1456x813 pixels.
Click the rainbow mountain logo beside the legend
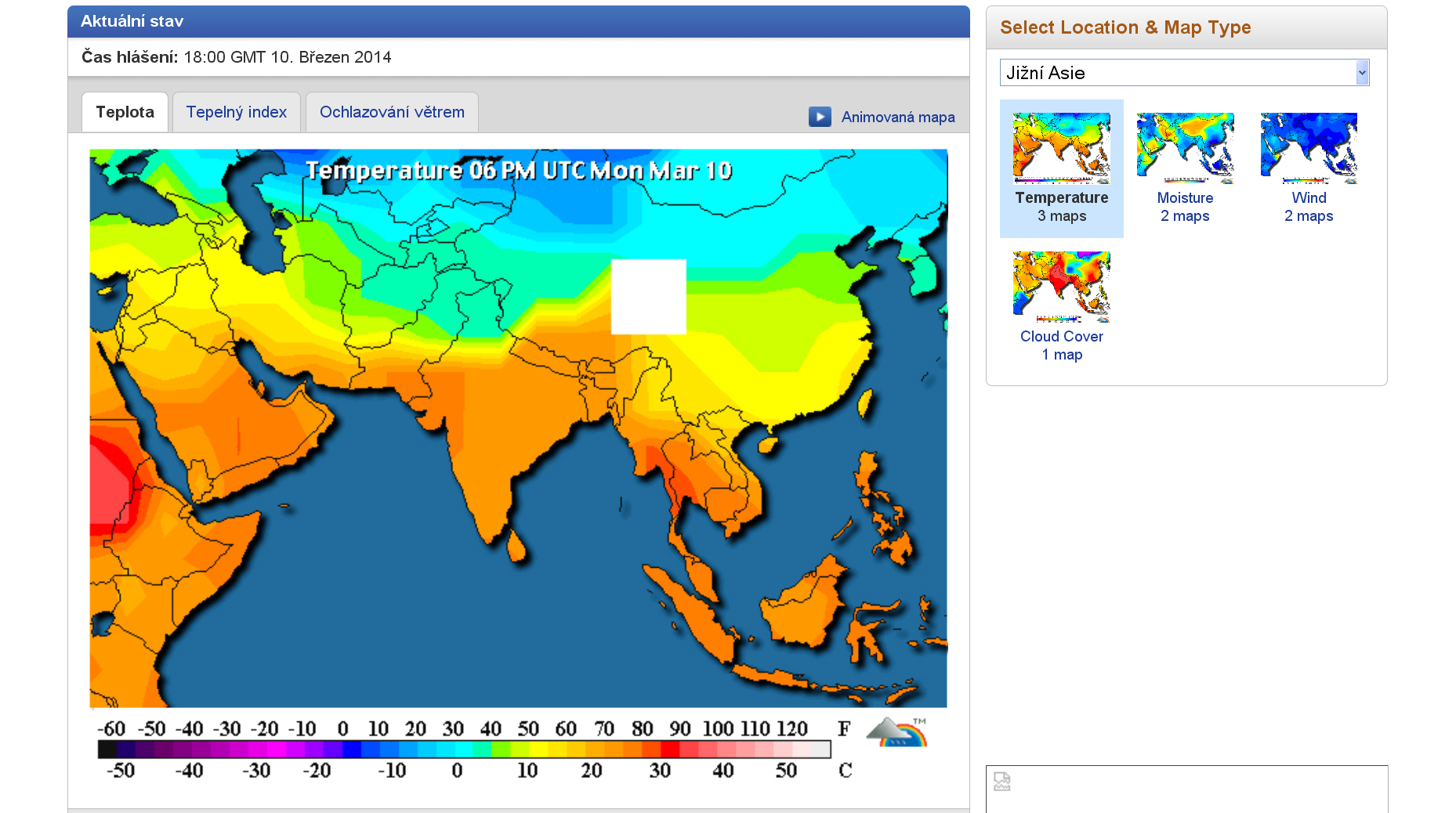tap(896, 732)
